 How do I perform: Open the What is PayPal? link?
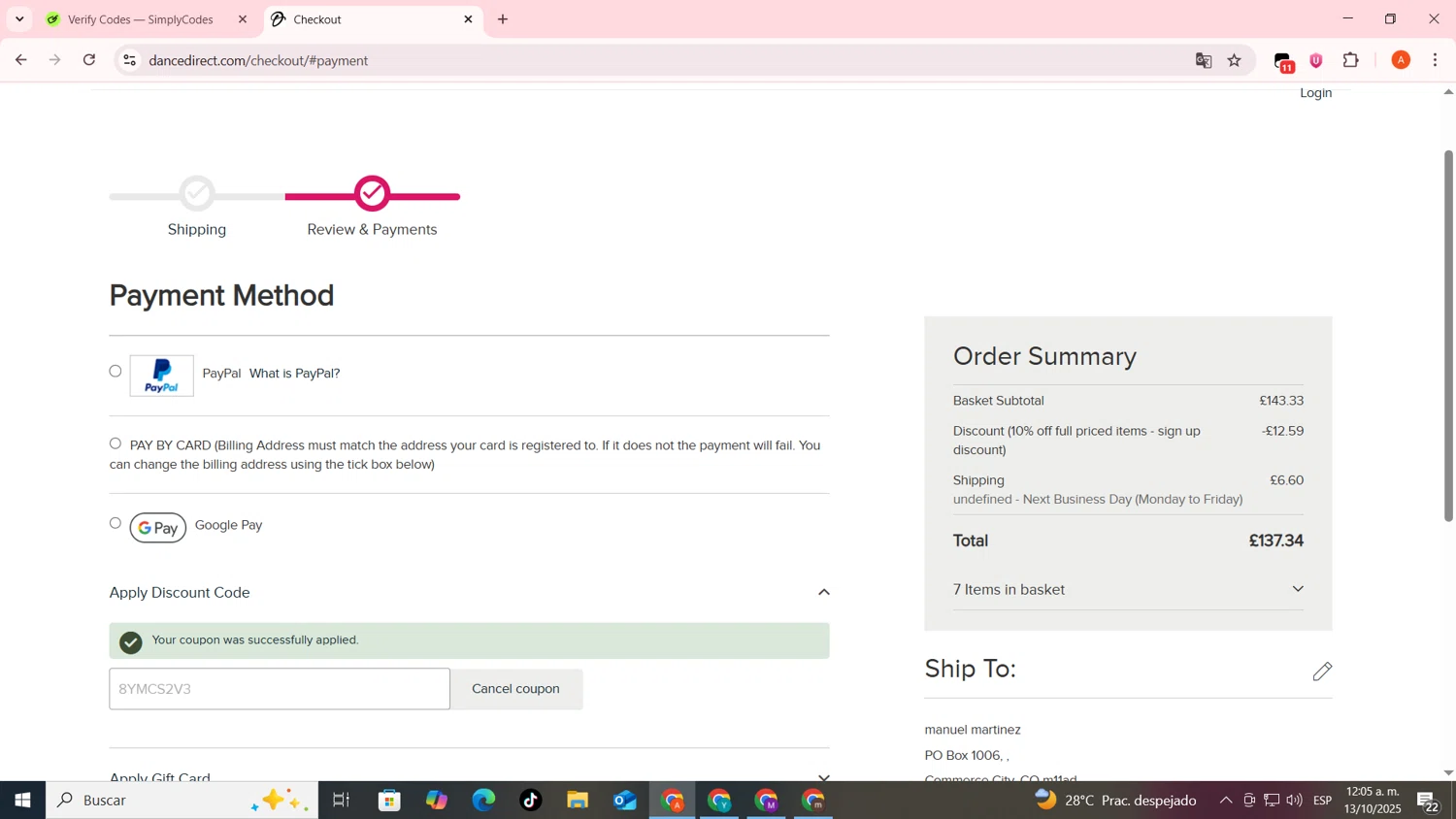(x=294, y=374)
